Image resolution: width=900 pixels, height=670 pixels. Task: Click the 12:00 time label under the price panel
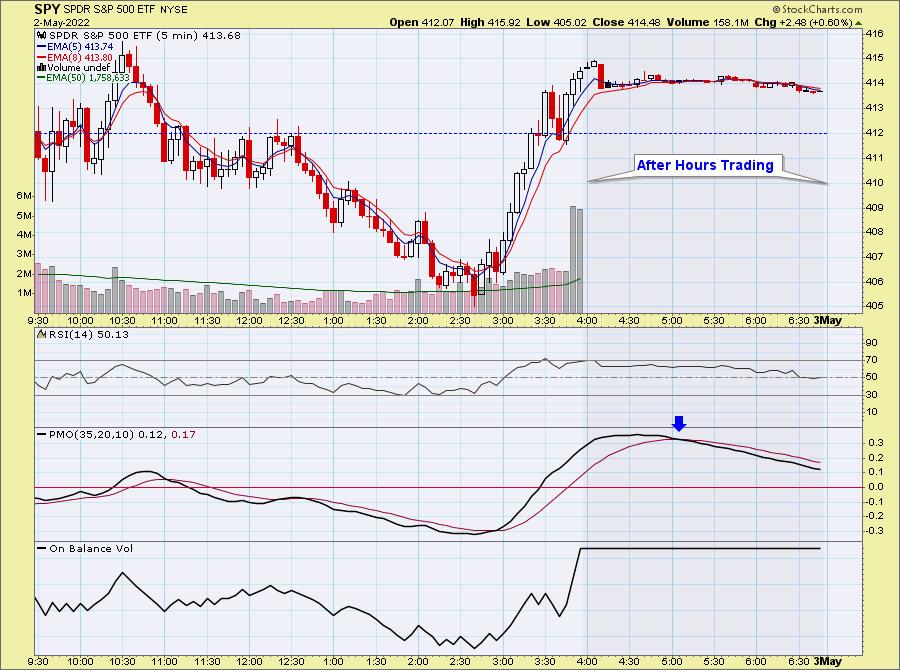(249, 320)
